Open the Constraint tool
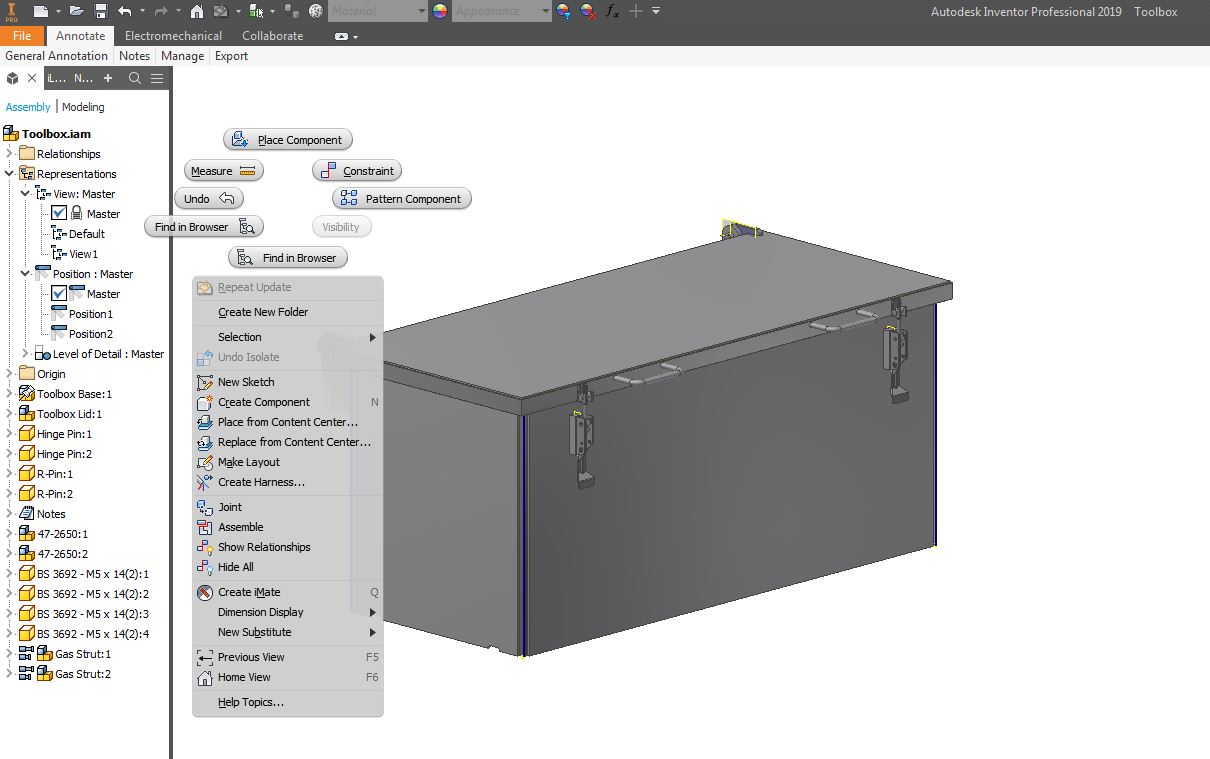Image resolution: width=1210 pixels, height=759 pixels. 356,170
